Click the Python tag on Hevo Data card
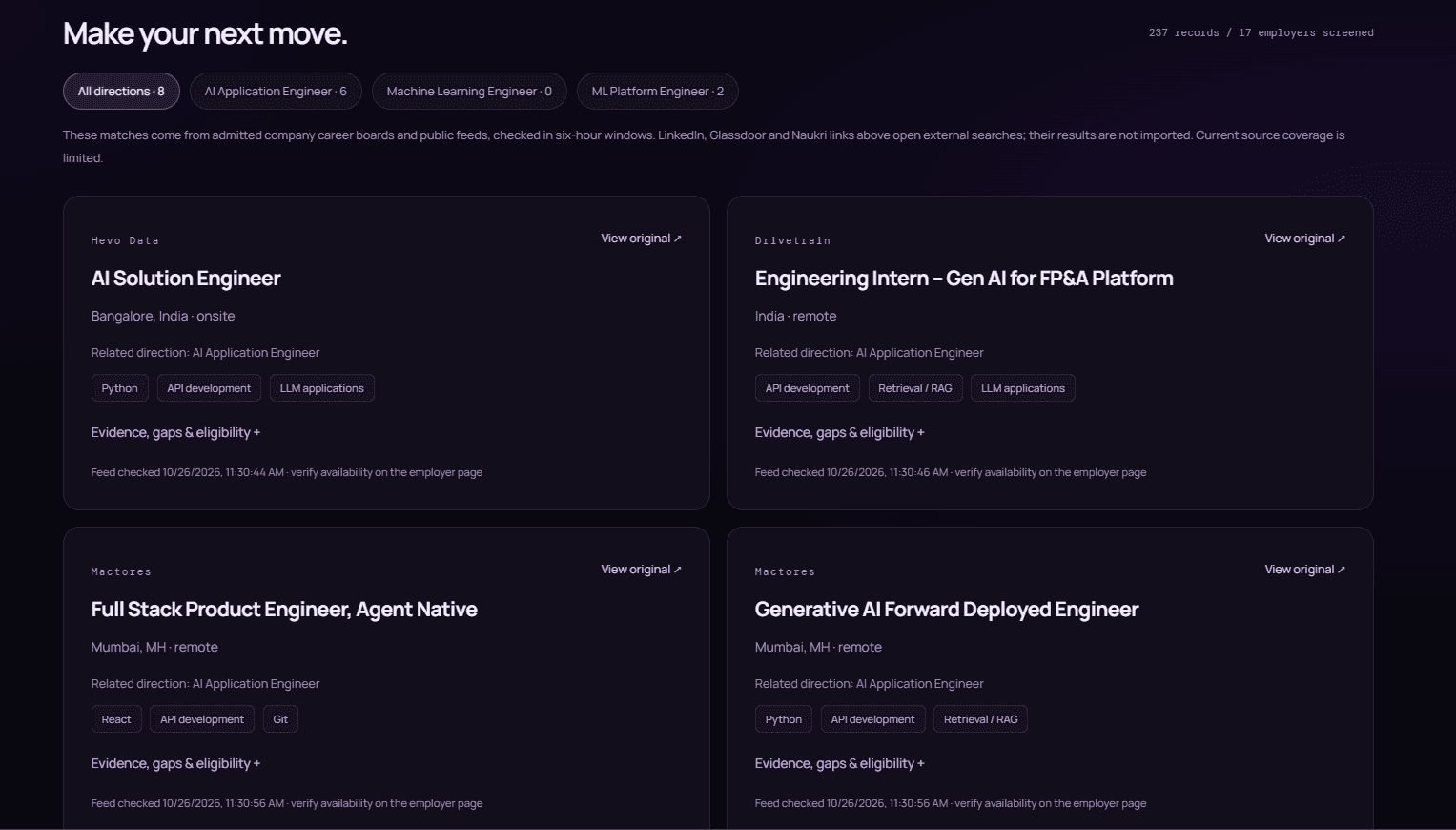This screenshot has height=830, width=1456. pyautogui.click(x=119, y=388)
